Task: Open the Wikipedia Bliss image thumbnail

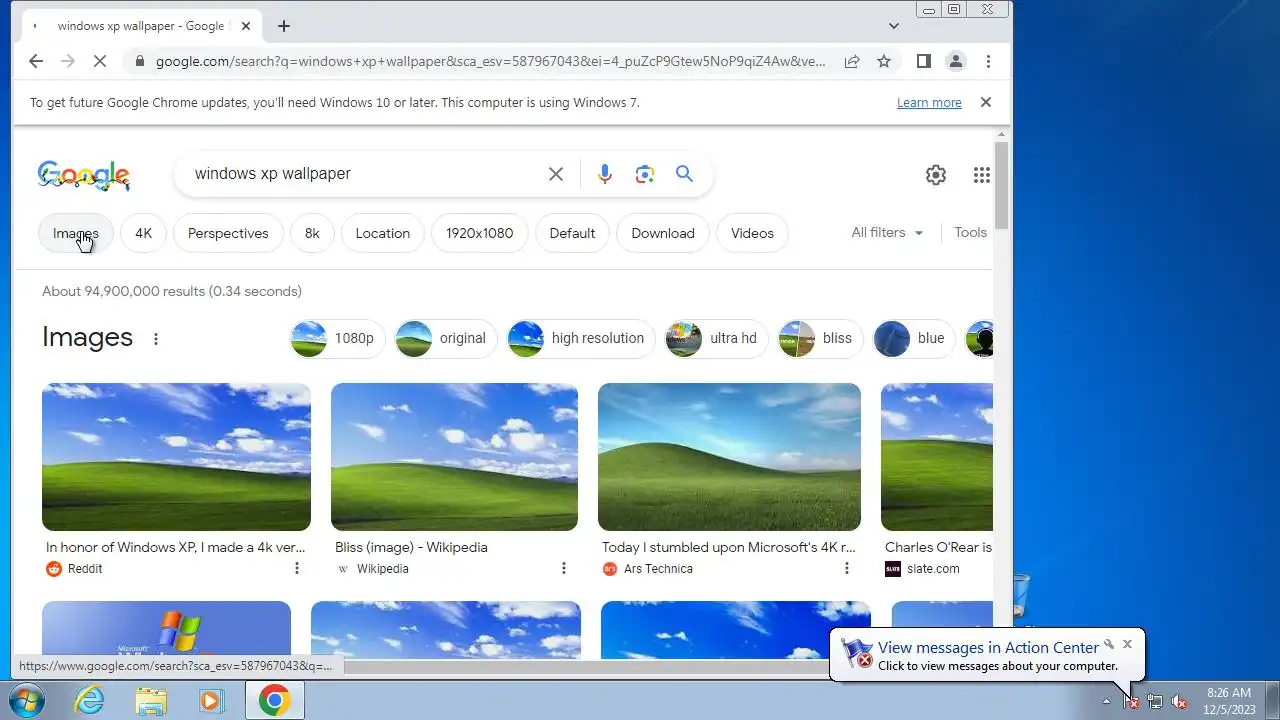Action: [454, 457]
